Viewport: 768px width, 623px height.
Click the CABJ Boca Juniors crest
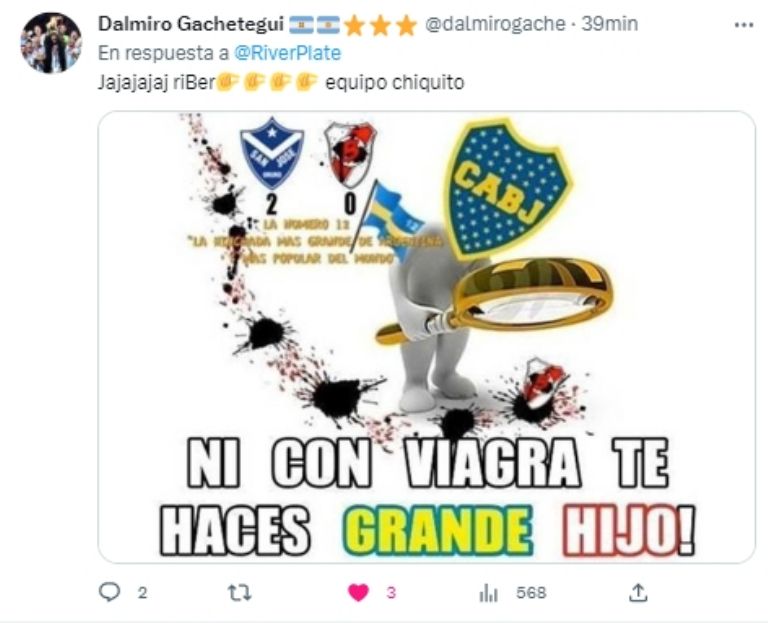(x=508, y=187)
